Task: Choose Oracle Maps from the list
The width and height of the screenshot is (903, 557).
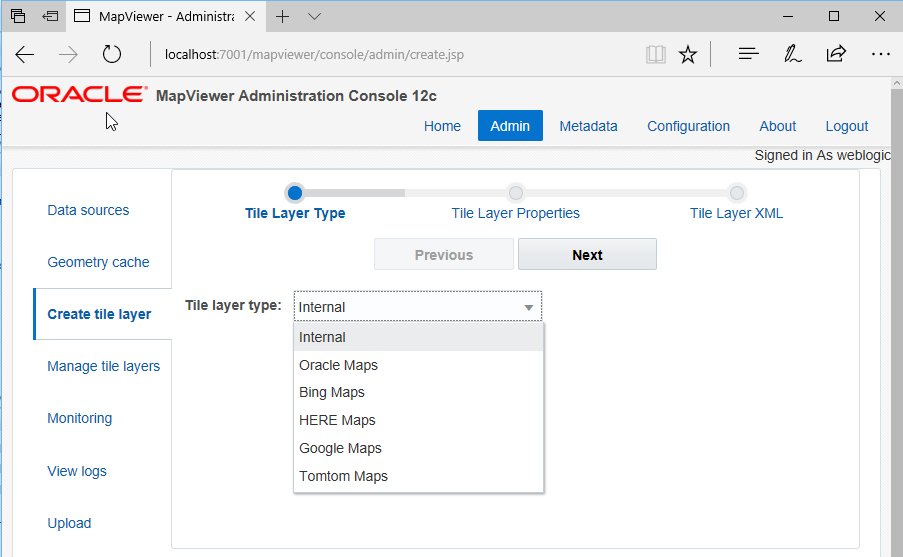Action: (419, 365)
